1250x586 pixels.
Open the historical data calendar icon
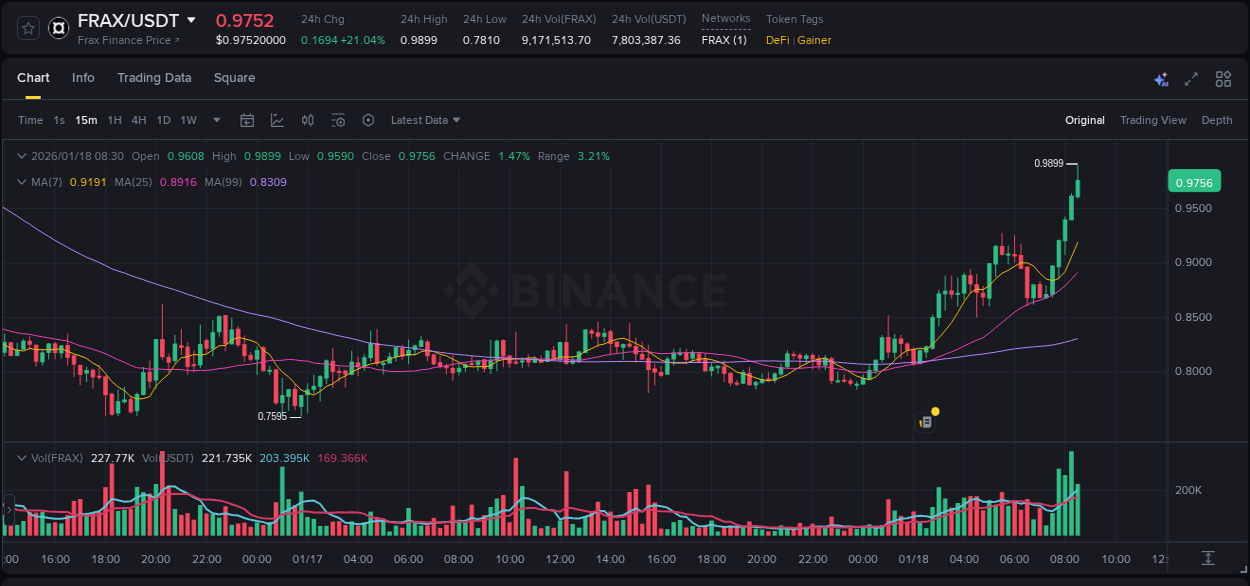(x=248, y=120)
